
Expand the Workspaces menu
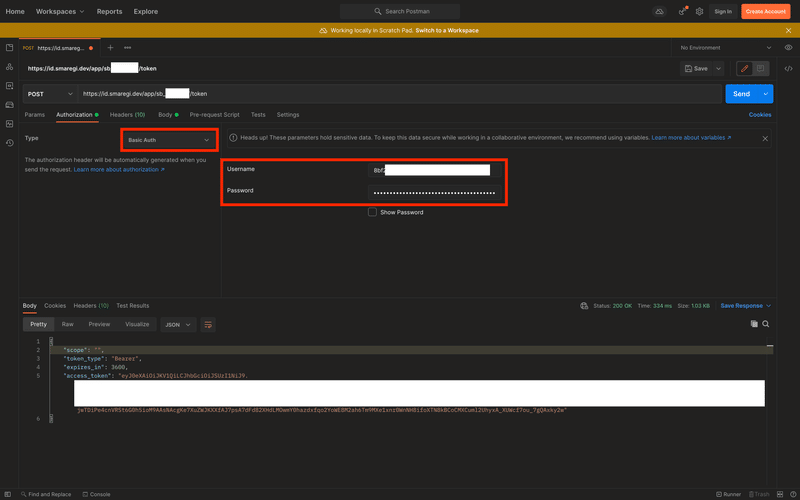pyautogui.click(x=60, y=11)
